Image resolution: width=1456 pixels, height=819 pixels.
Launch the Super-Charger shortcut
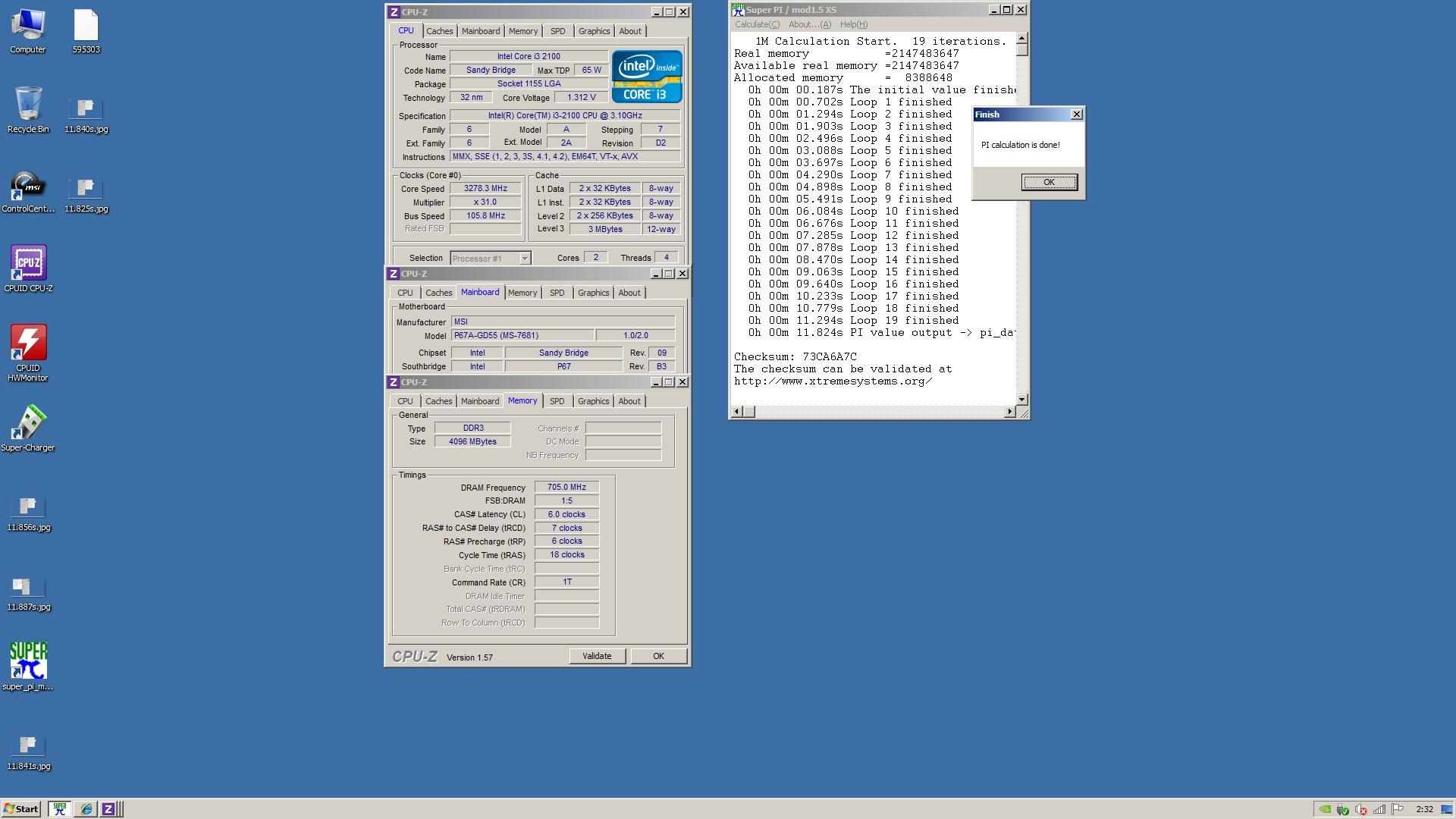28,428
